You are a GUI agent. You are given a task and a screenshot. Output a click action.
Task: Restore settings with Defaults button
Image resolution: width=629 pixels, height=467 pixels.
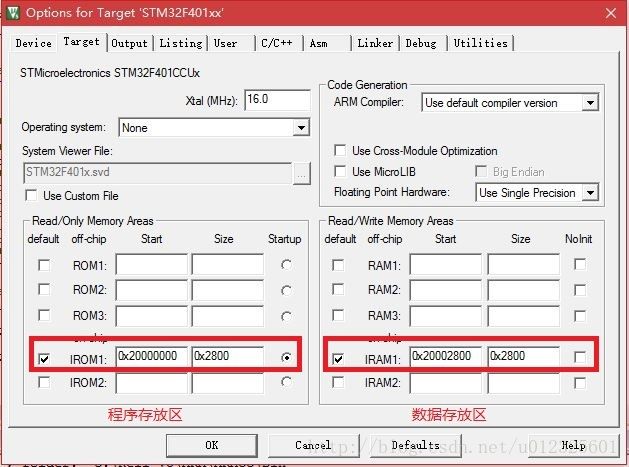416,445
